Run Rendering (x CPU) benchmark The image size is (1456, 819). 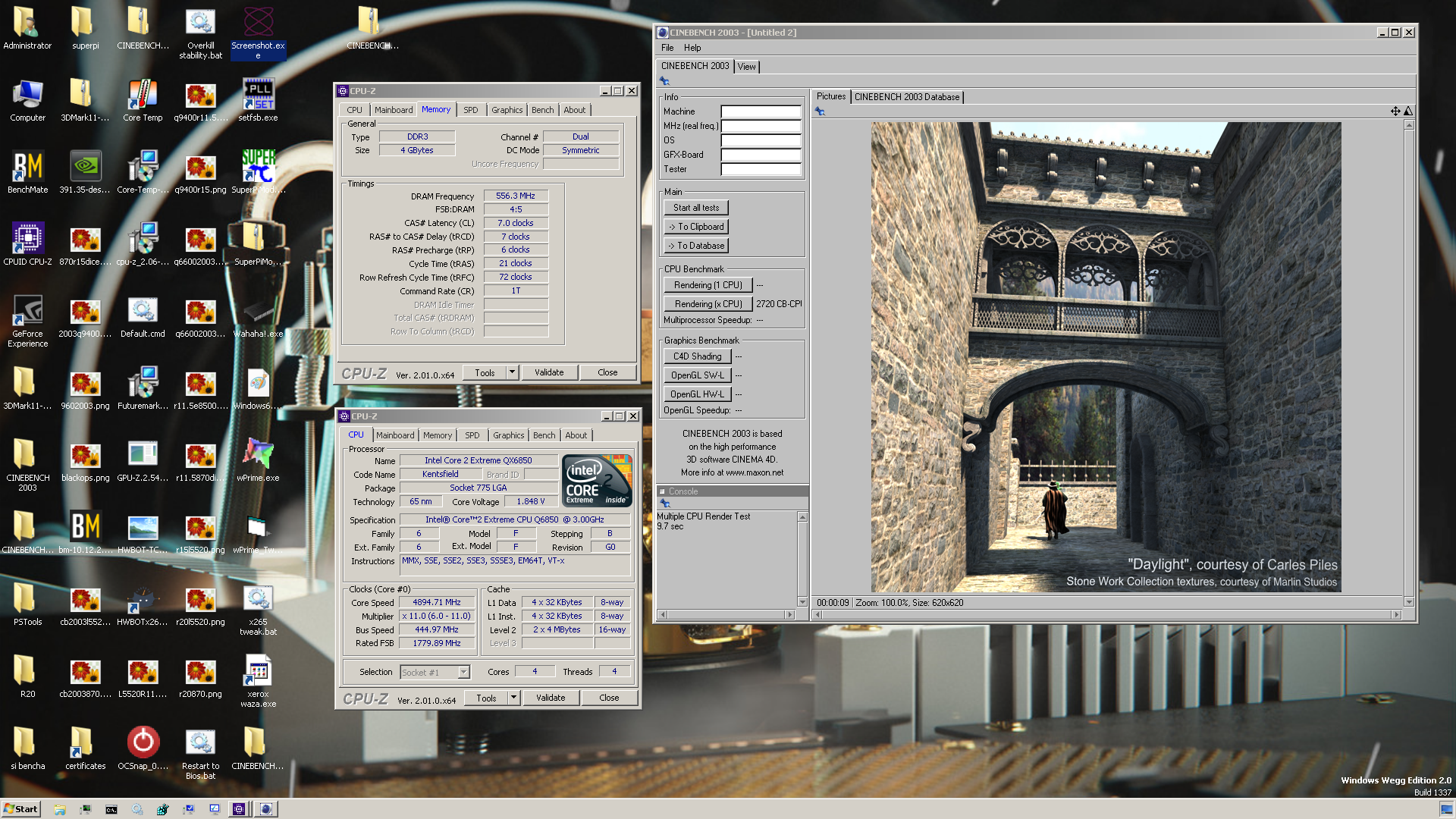point(708,304)
